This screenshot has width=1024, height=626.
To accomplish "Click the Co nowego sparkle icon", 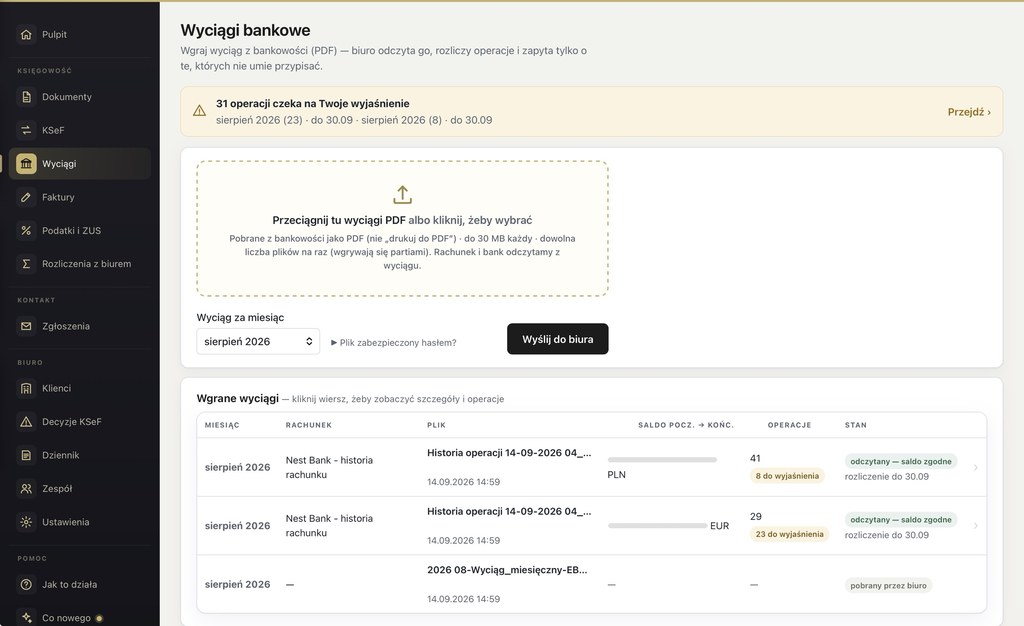I will coord(26,618).
